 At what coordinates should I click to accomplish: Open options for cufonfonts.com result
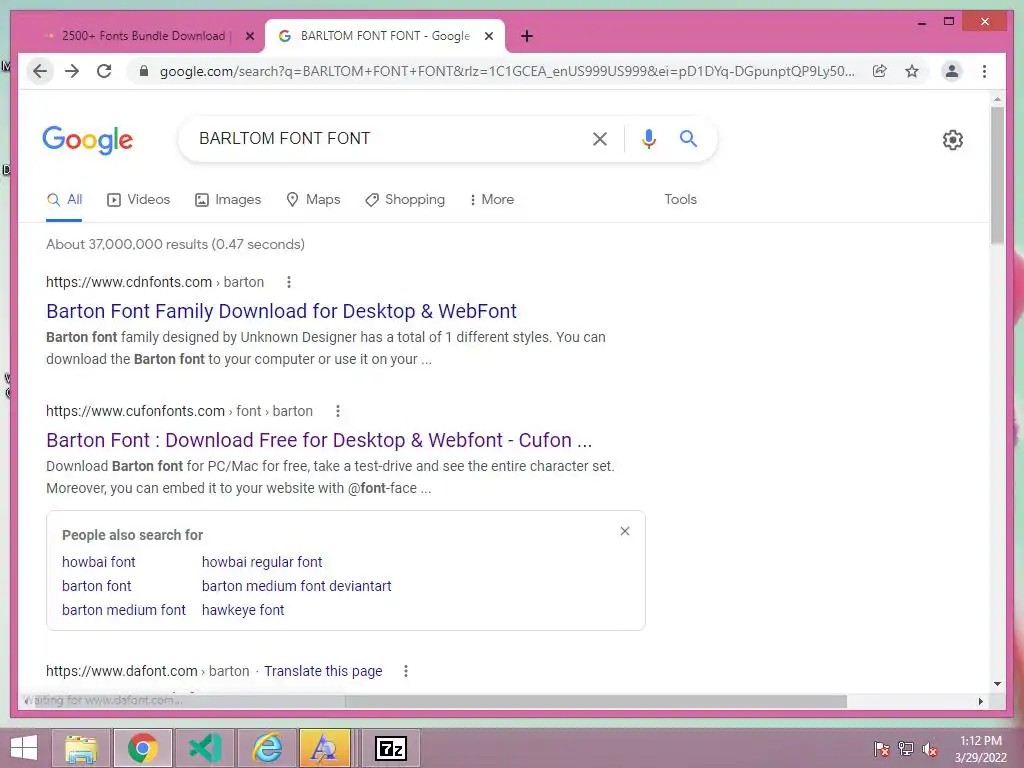(338, 411)
